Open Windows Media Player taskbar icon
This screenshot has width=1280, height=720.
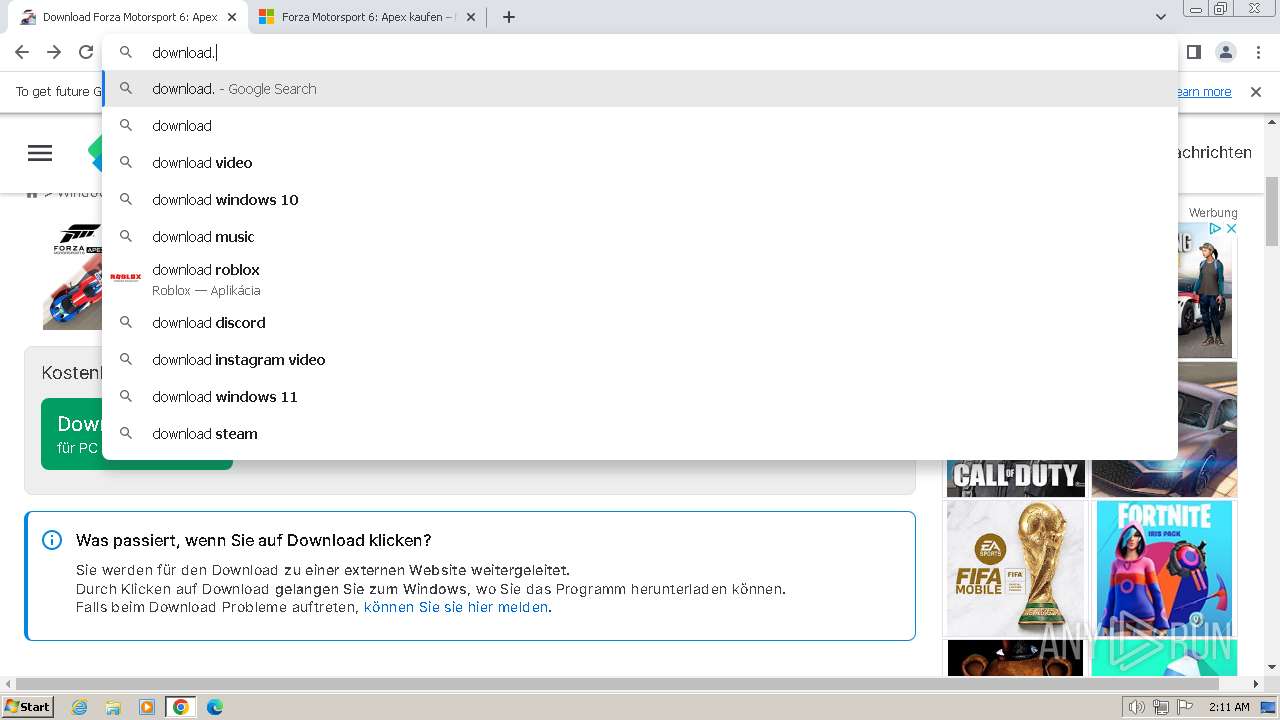[147, 707]
